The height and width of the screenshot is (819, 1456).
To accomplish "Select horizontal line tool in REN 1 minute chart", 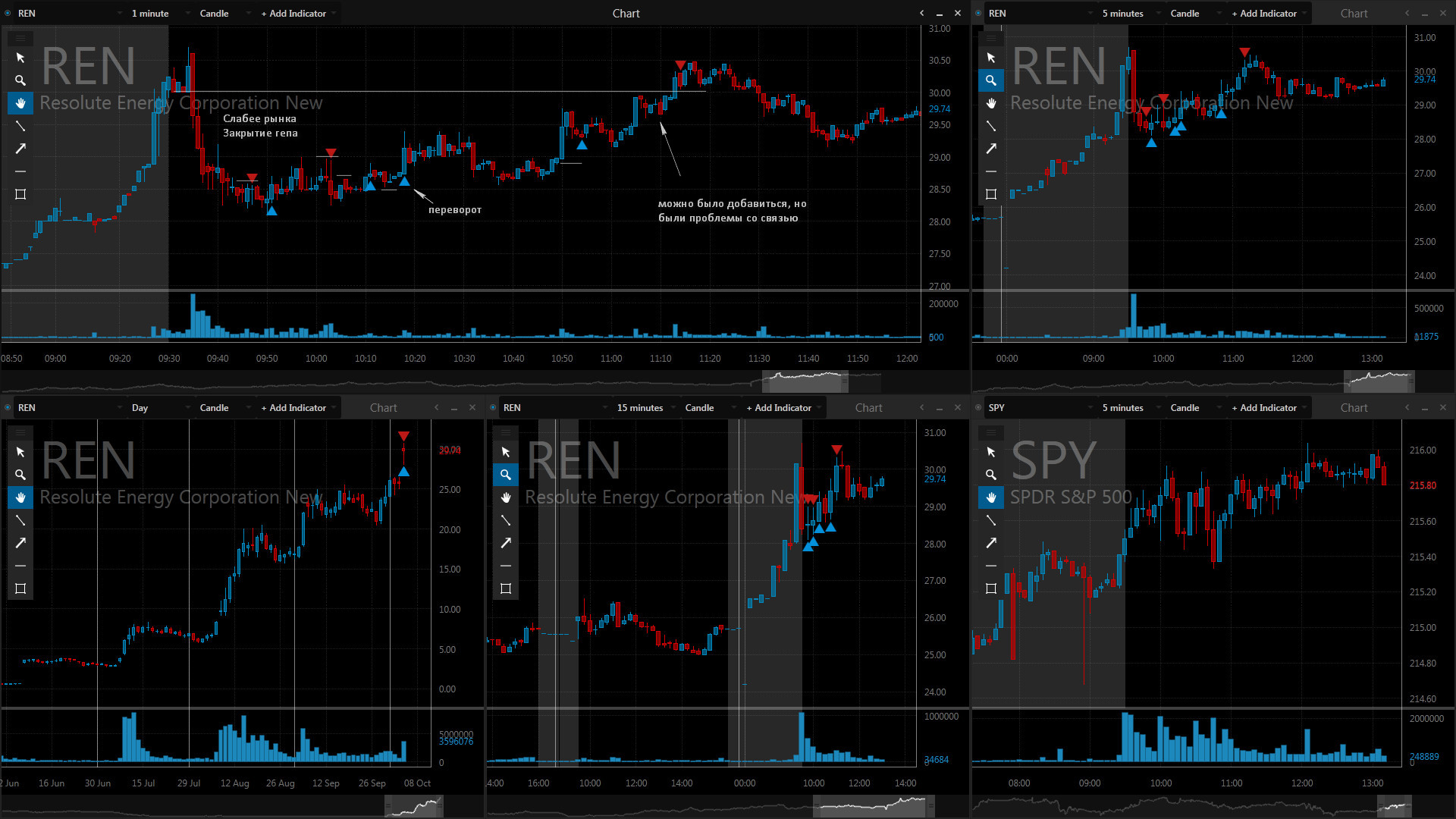I will [x=20, y=171].
